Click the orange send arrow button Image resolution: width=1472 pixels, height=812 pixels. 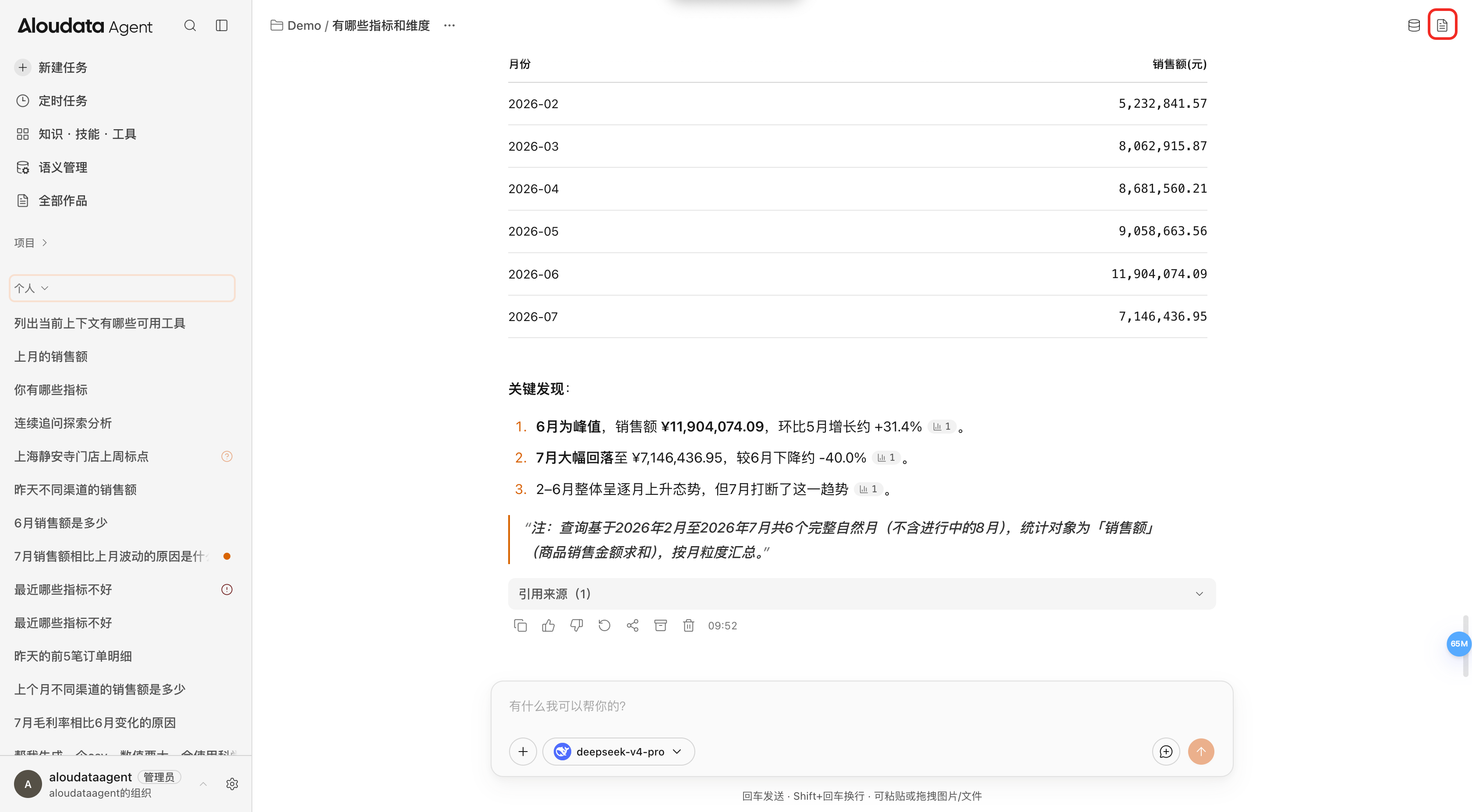[1201, 751]
